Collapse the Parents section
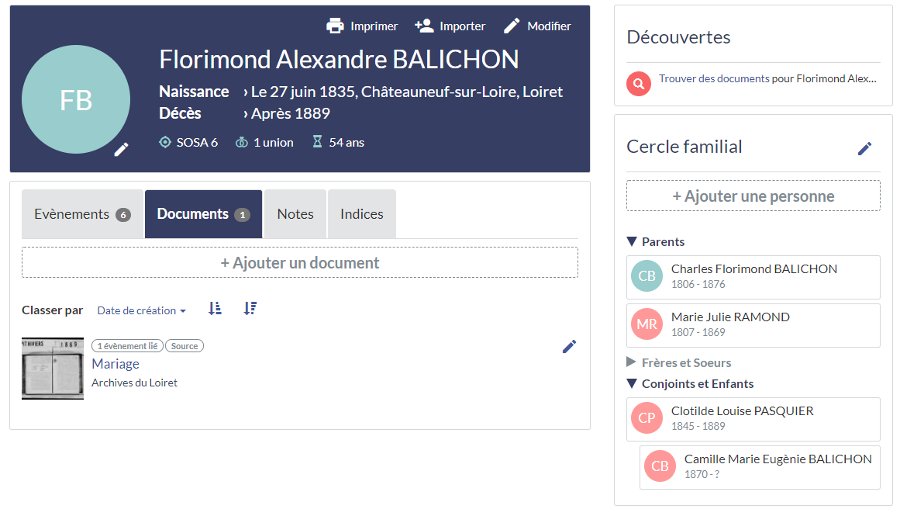Screen dimensions: 900x516 632,242
